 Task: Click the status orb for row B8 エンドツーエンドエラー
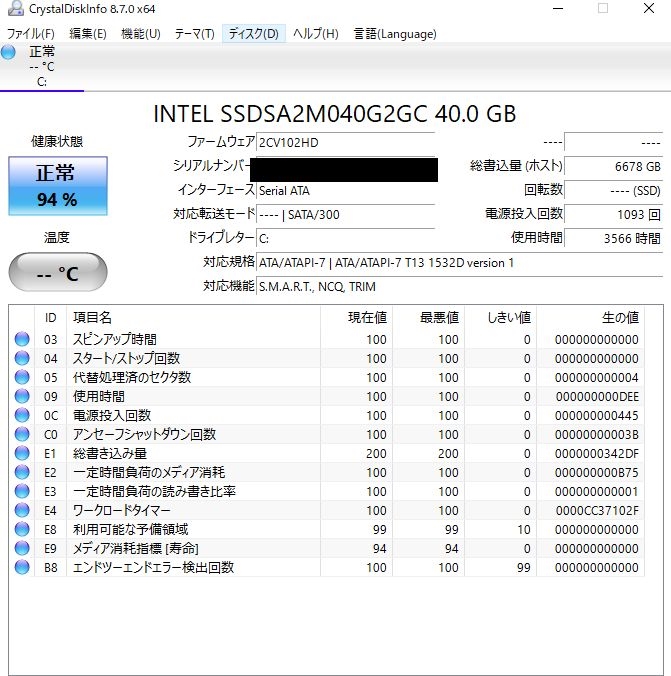pyautogui.click(x=22, y=567)
